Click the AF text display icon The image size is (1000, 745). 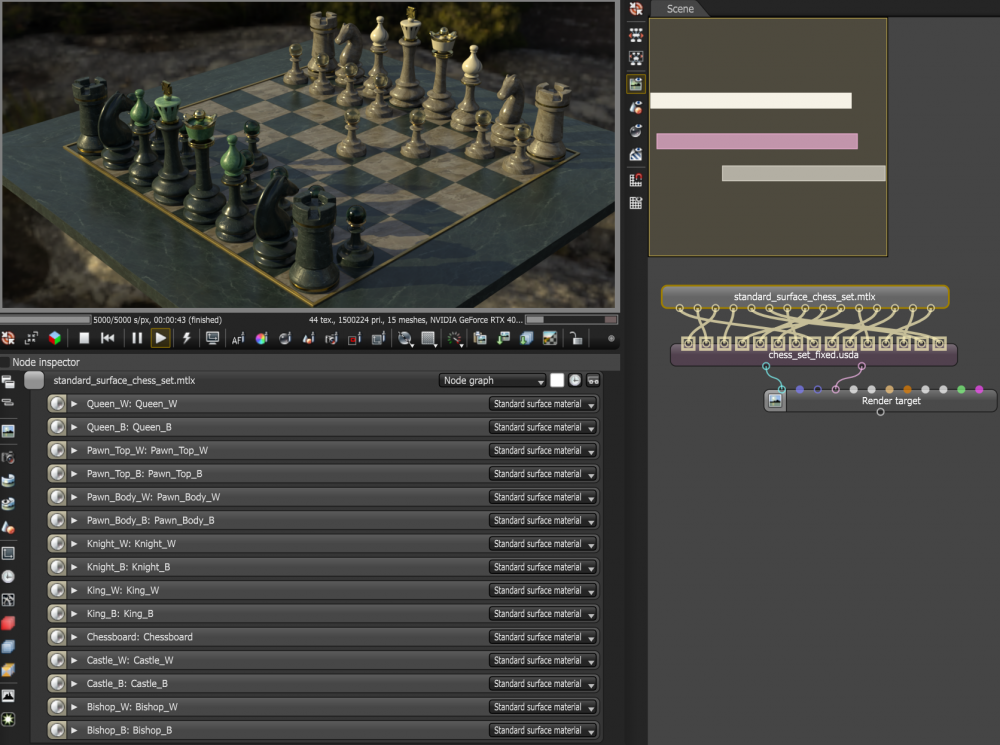tap(239, 338)
